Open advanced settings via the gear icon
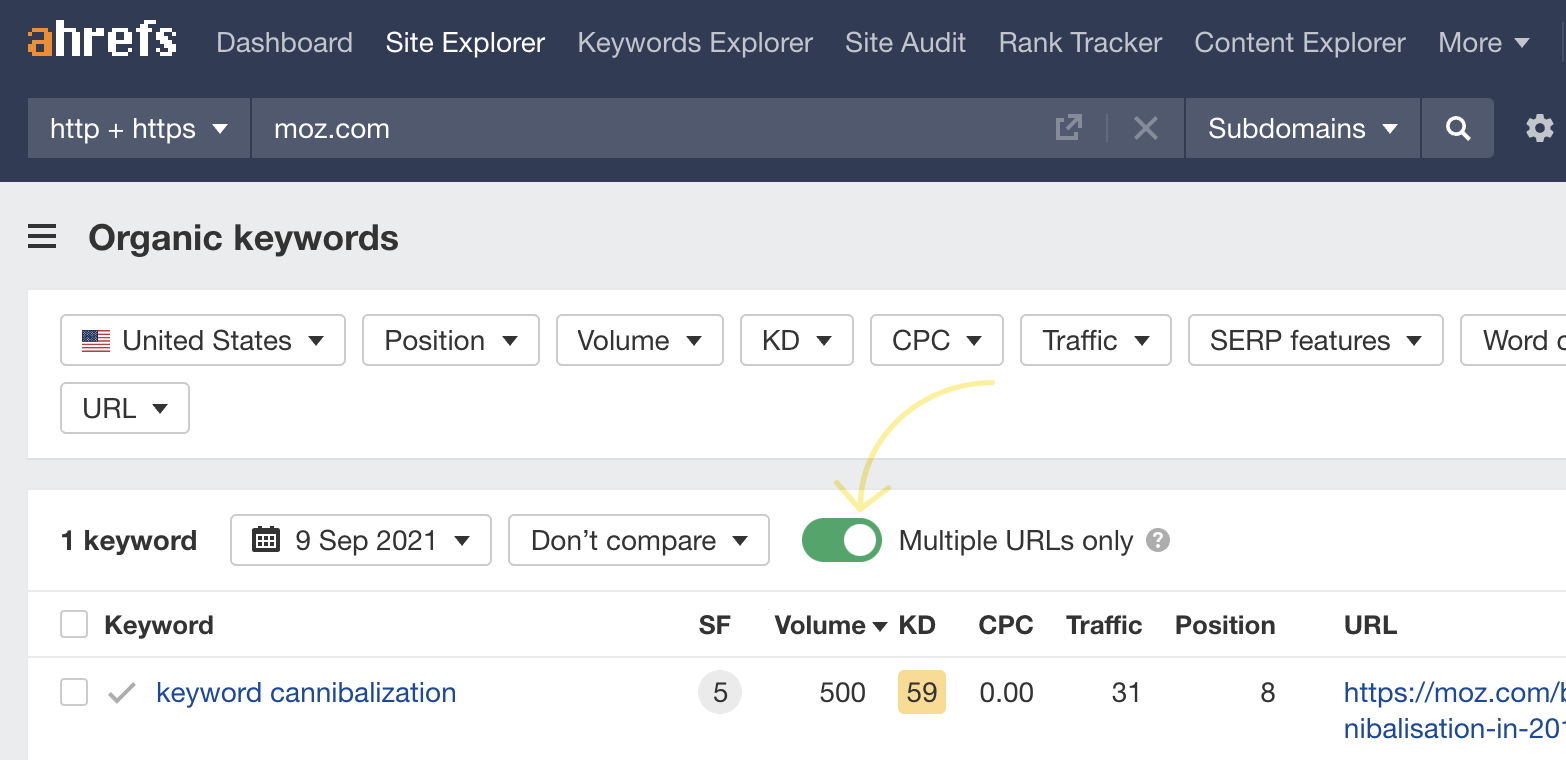This screenshot has width=1566, height=760. (x=1539, y=128)
